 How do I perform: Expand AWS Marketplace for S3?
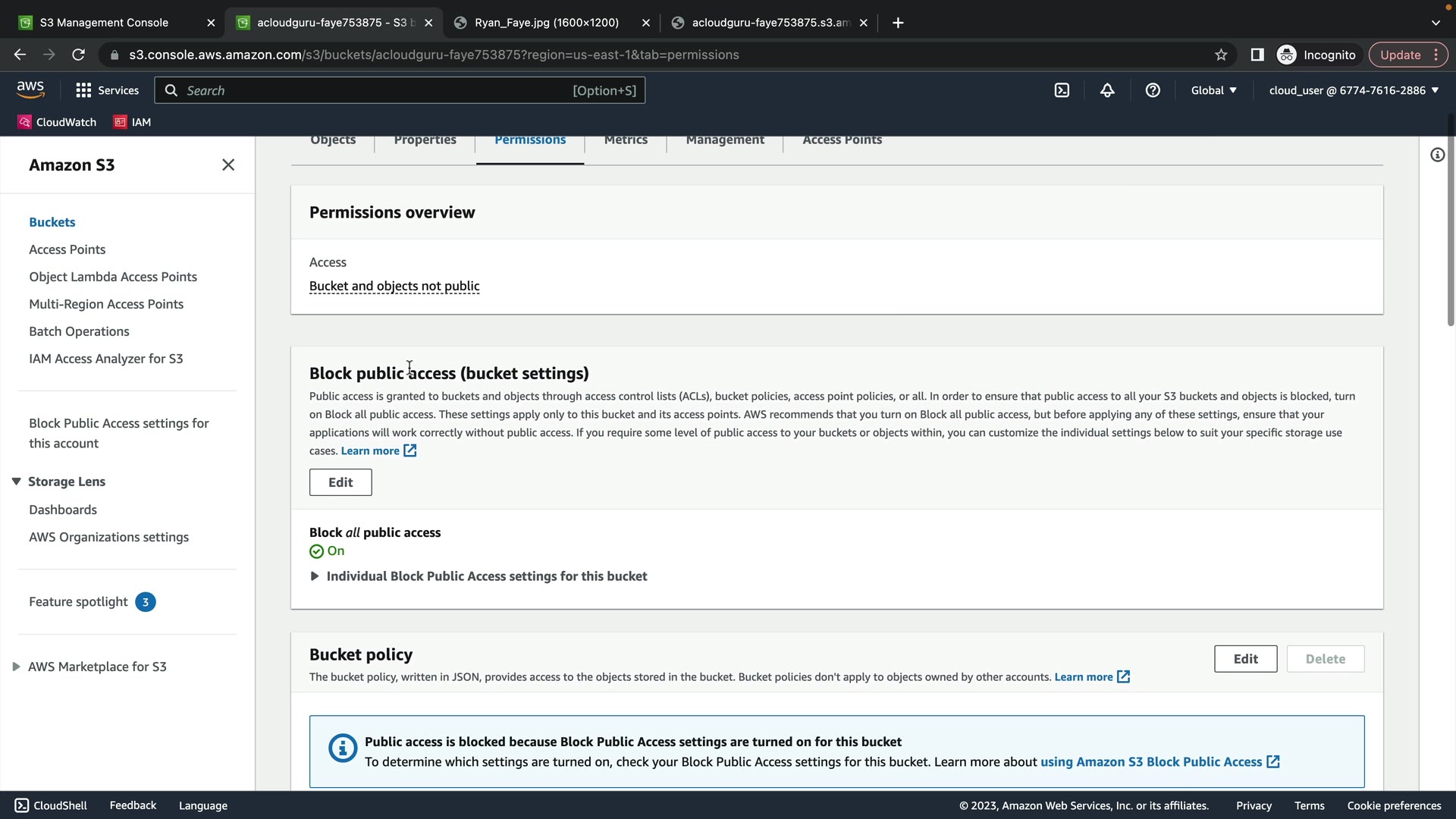tap(16, 667)
